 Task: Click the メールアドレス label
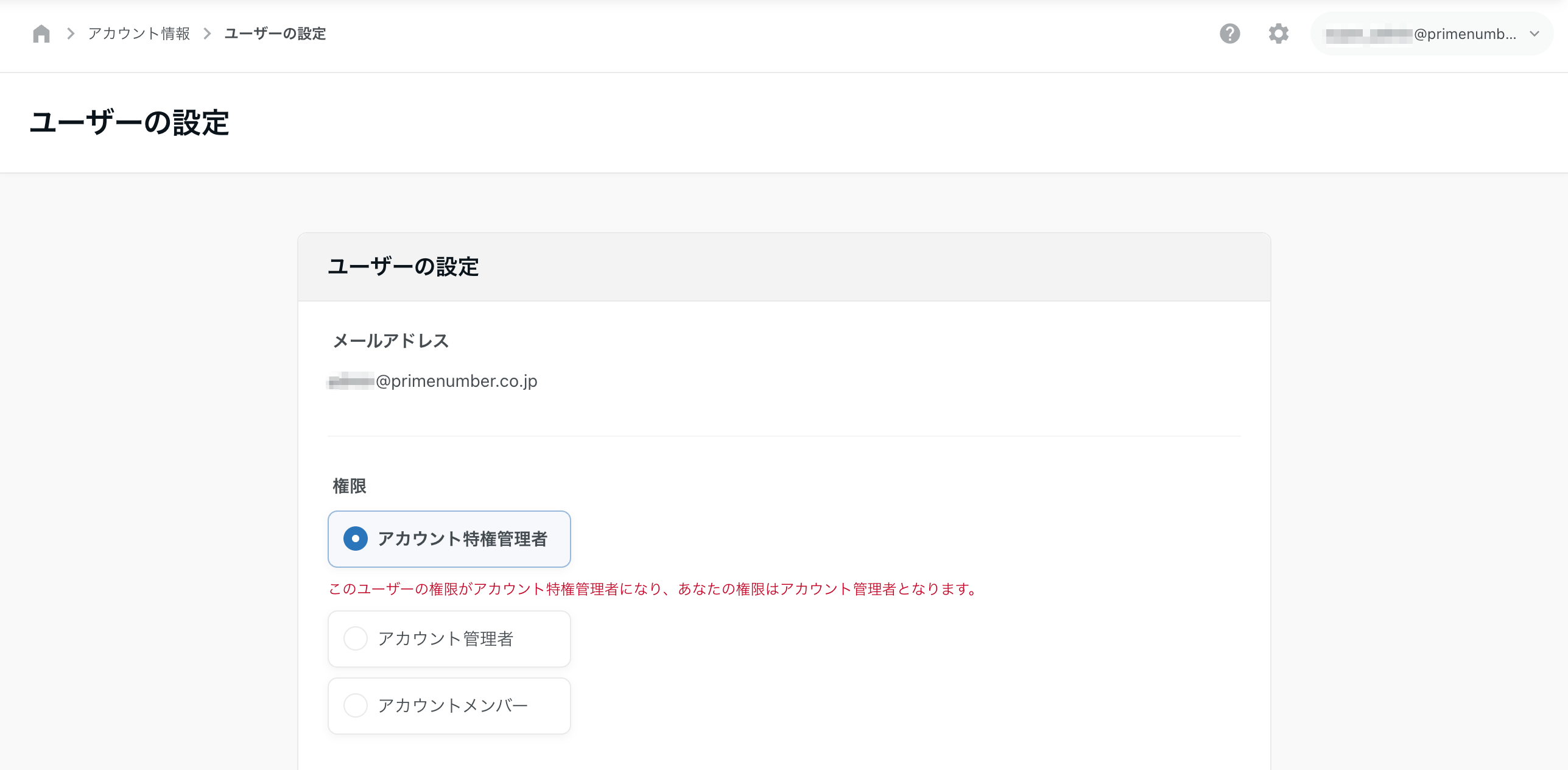click(x=390, y=341)
